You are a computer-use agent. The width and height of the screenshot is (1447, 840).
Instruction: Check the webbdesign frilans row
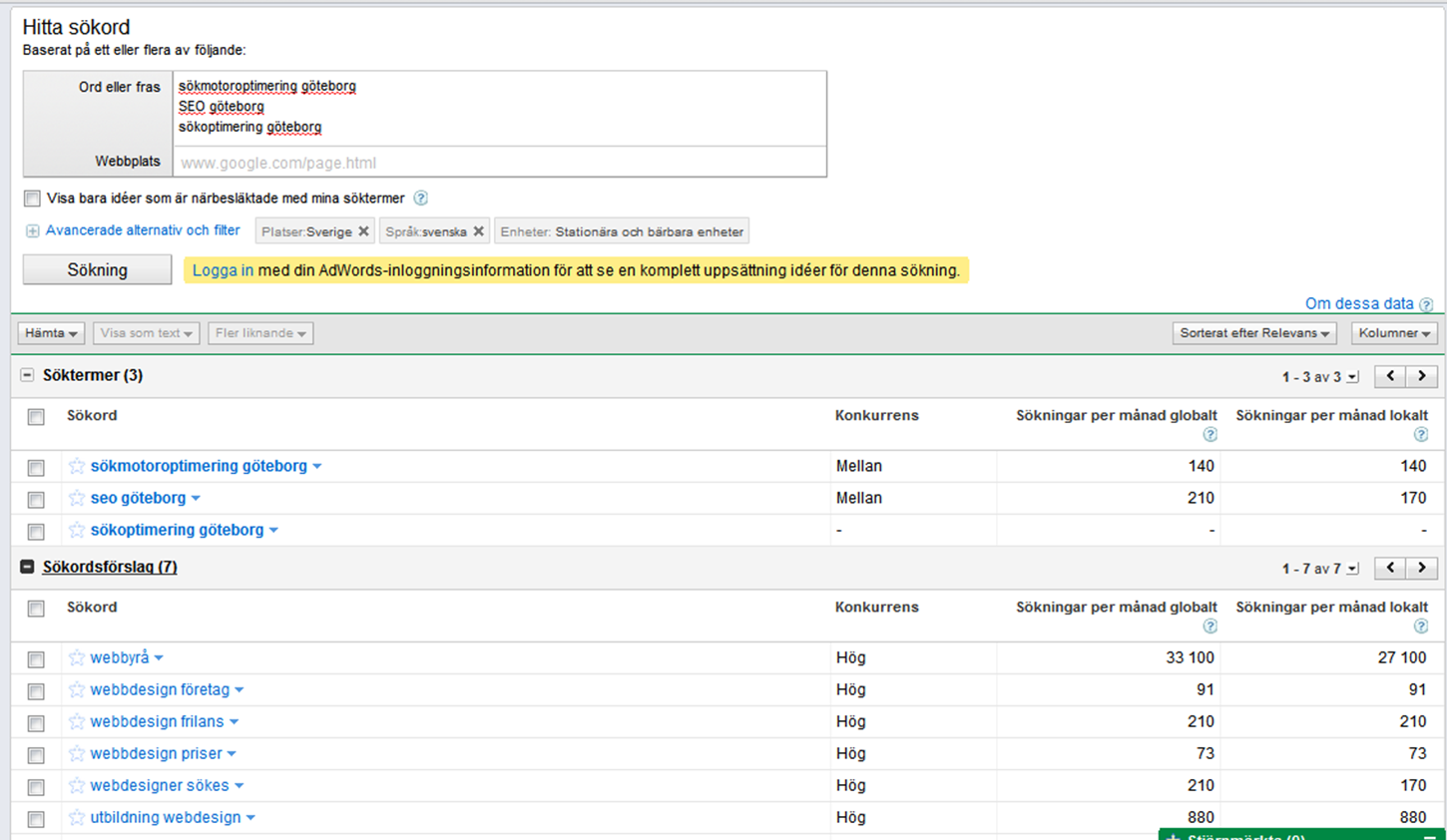click(36, 723)
